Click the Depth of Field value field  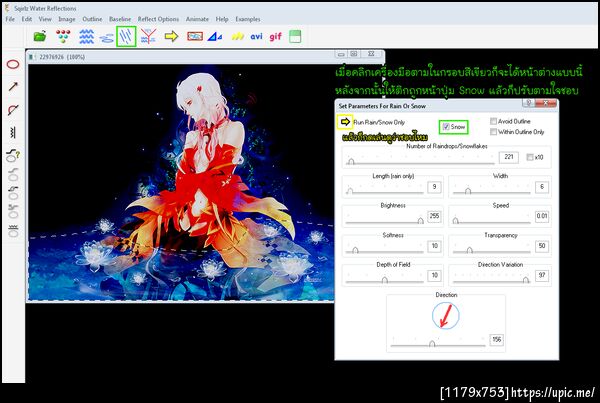(x=434, y=276)
